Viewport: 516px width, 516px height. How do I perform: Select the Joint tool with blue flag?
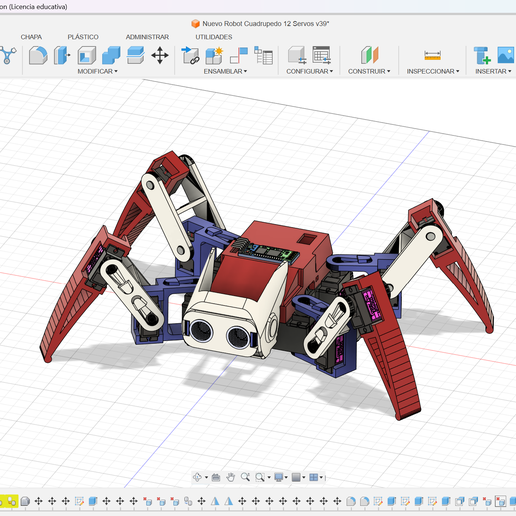point(239,55)
